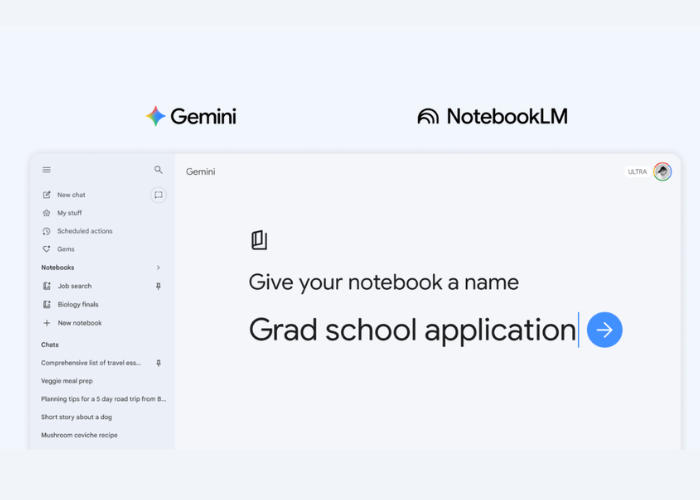This screenshot has width=700, height=500.
Task: Unpin the Comprehensive list of travel chat
Action: [158, 363]
